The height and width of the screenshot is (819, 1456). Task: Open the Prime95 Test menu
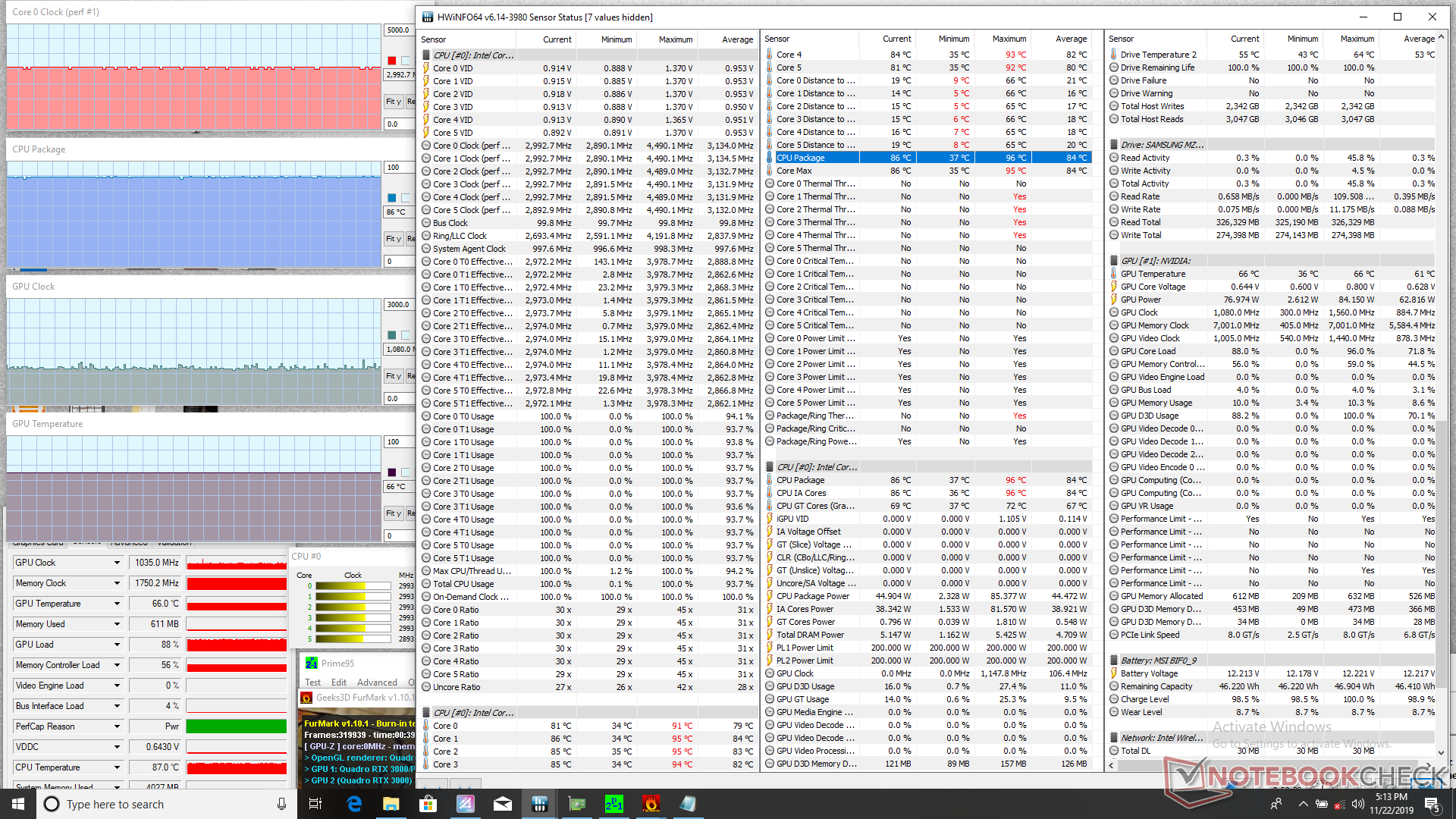[312, 682]
